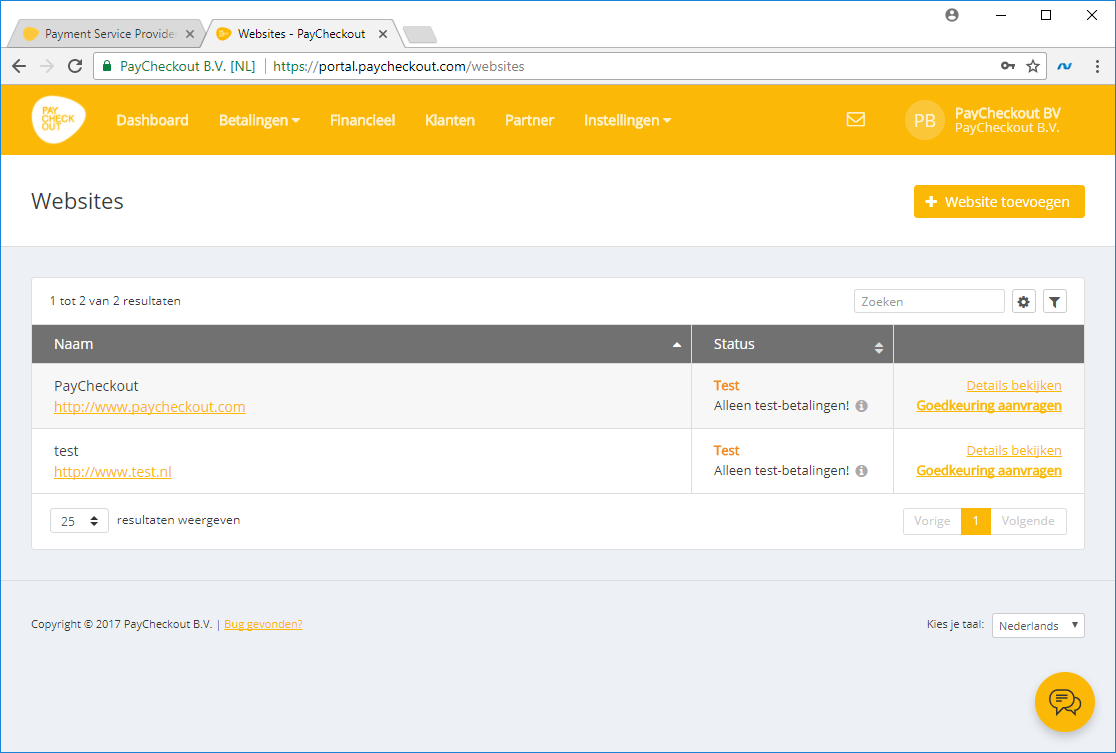
Task: Click Vorige pagination button
Action: (x=932, y=521)
